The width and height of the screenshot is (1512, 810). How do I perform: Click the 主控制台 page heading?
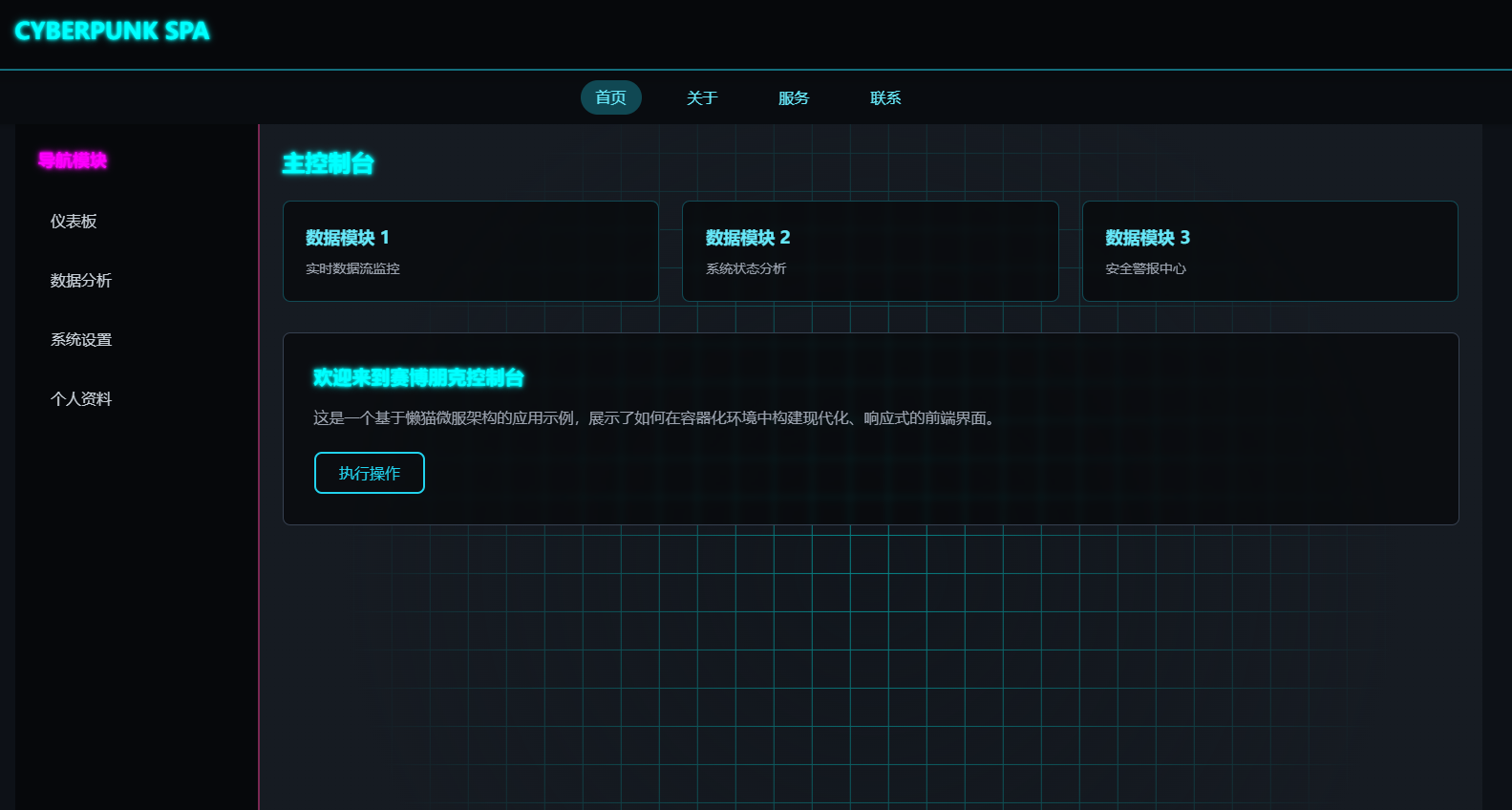point(329,163)
